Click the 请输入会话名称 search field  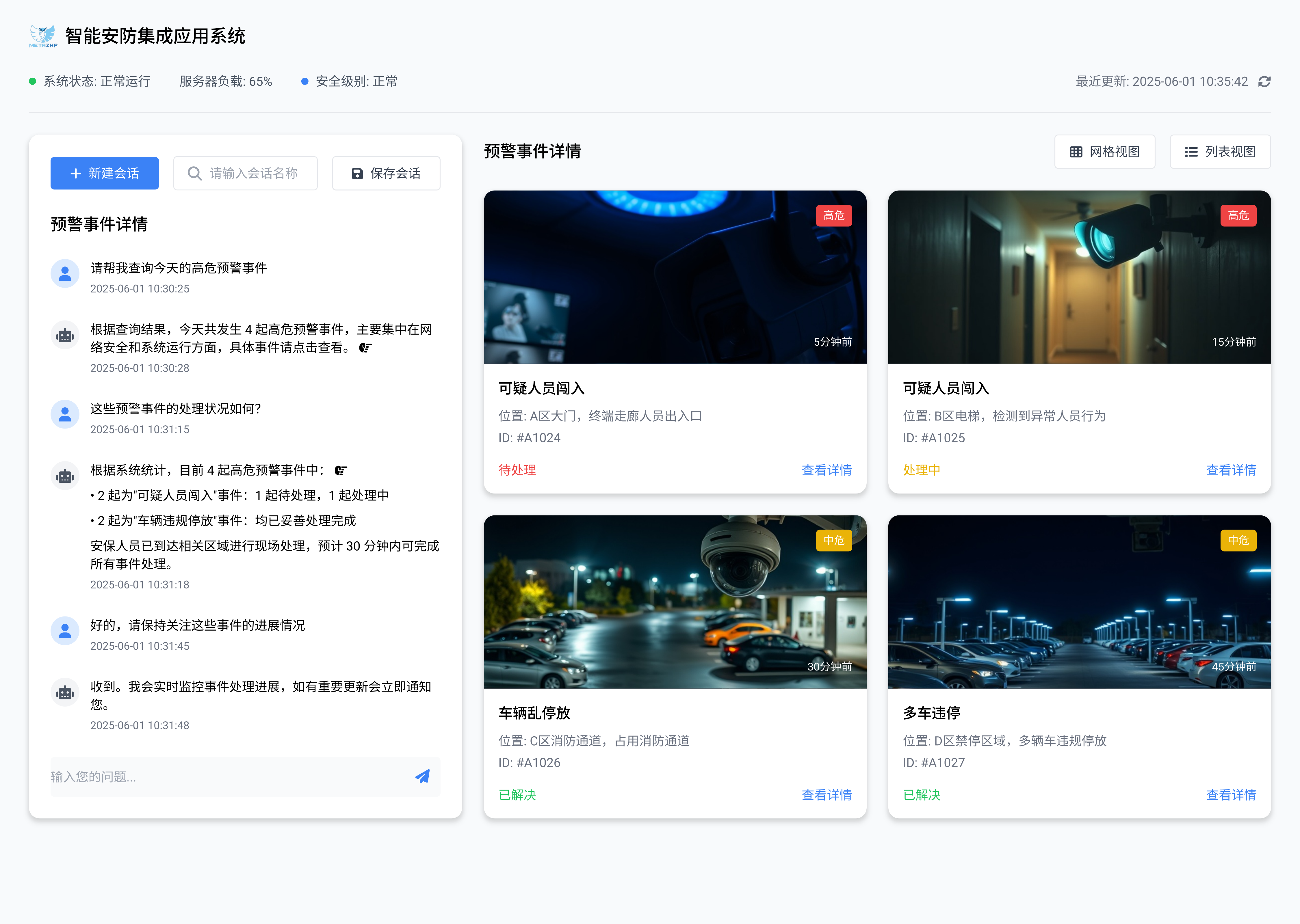coord(253,174)
